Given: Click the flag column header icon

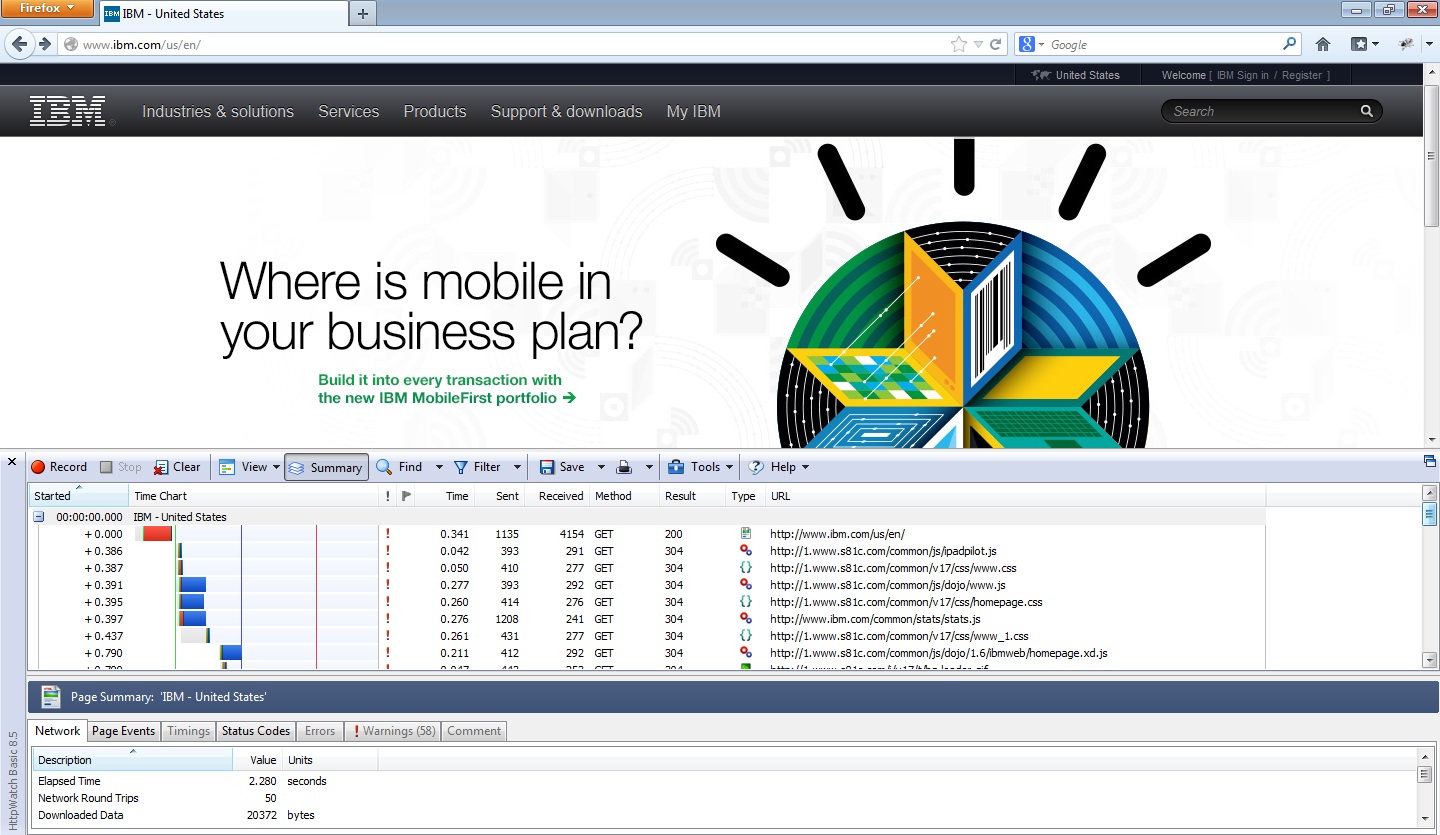Looking at the screenshot, I should click(406, 496).
